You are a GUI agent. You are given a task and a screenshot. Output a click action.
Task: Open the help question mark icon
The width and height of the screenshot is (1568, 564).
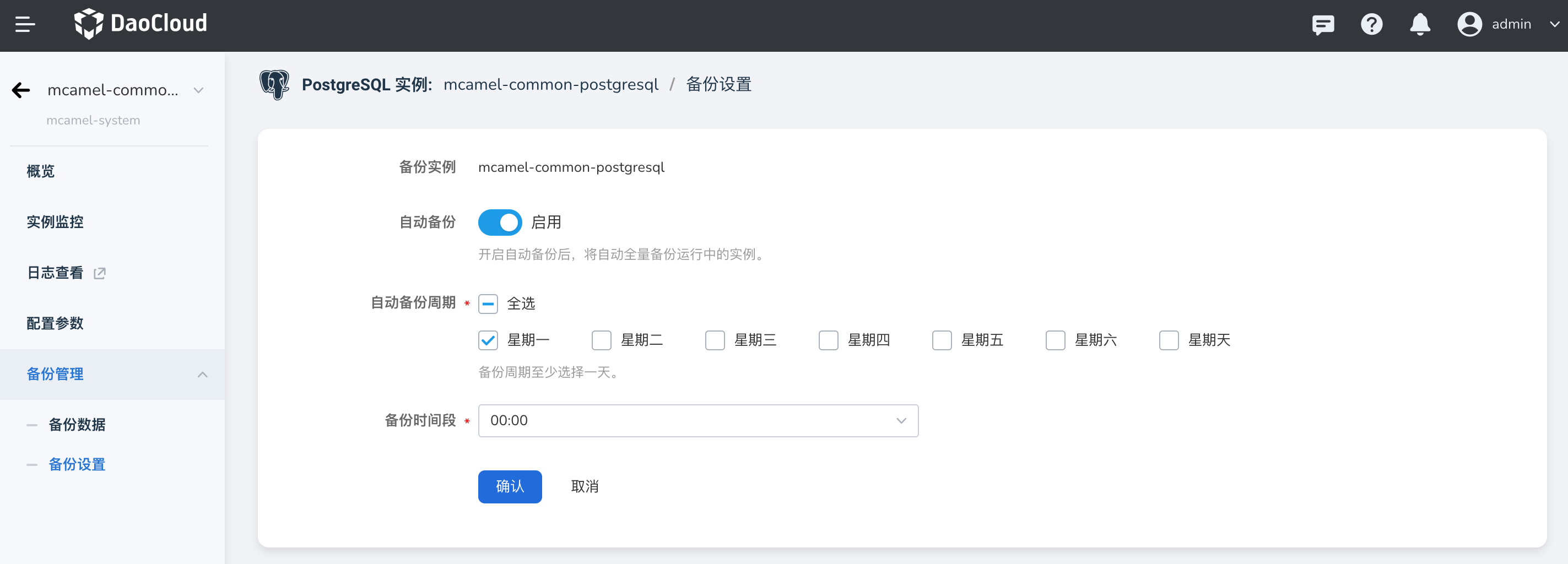pos(1371,25)
